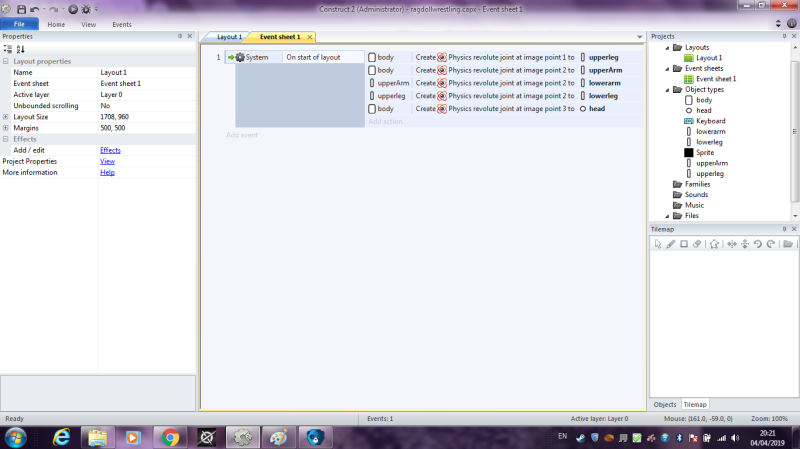The height and width of the screenshot is (449, 800).
Task: Click the Save icon in quick access toolbar
Action: (21, 9)
